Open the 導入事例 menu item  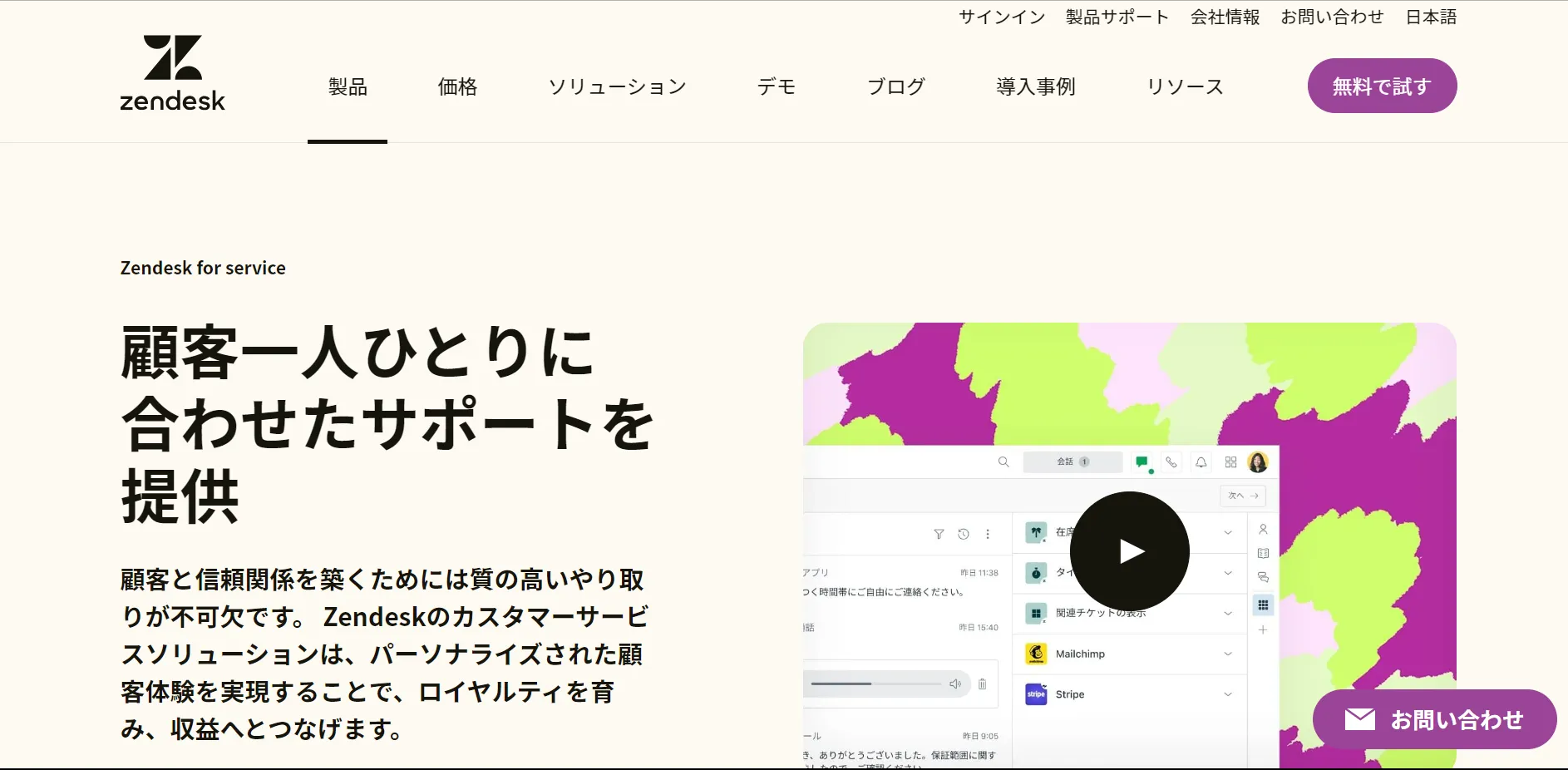(1036, 86)
